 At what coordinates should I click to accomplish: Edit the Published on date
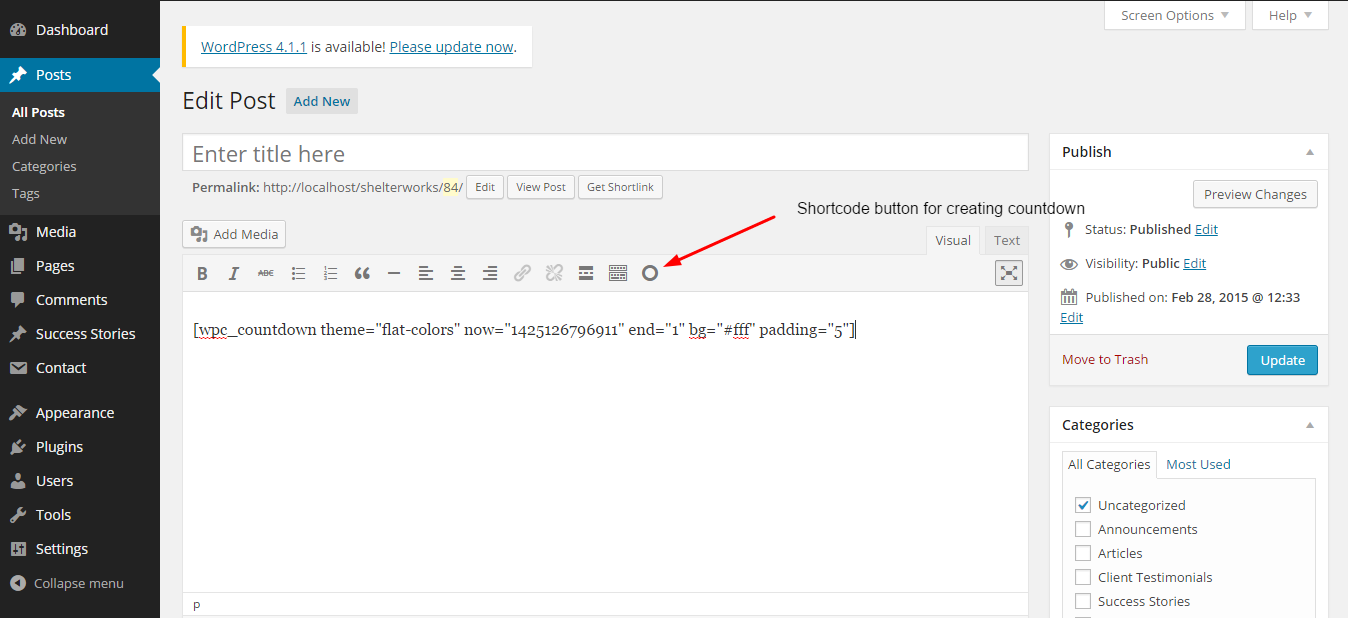(1071, 317)
